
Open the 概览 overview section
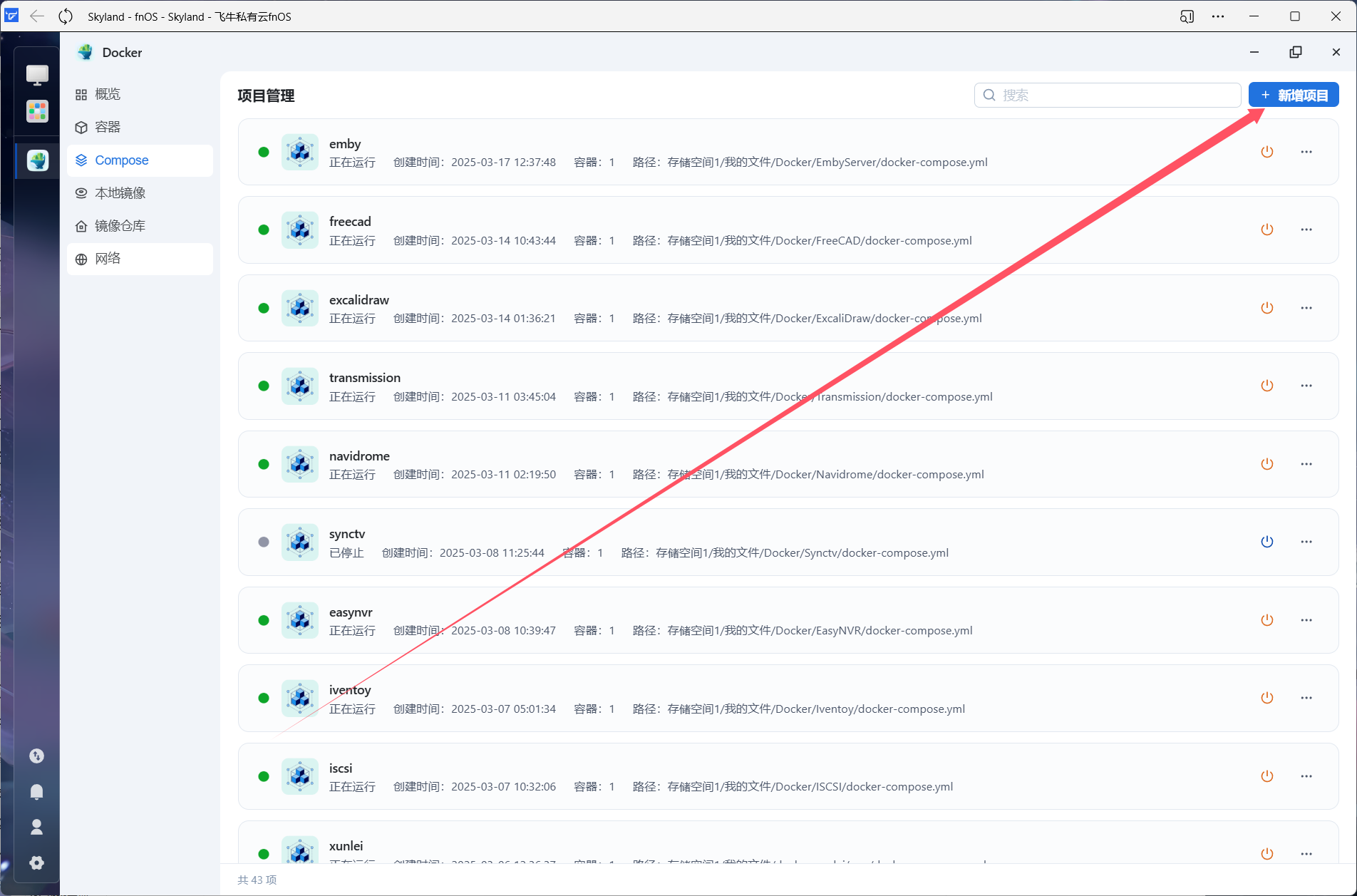pos(108,94)
